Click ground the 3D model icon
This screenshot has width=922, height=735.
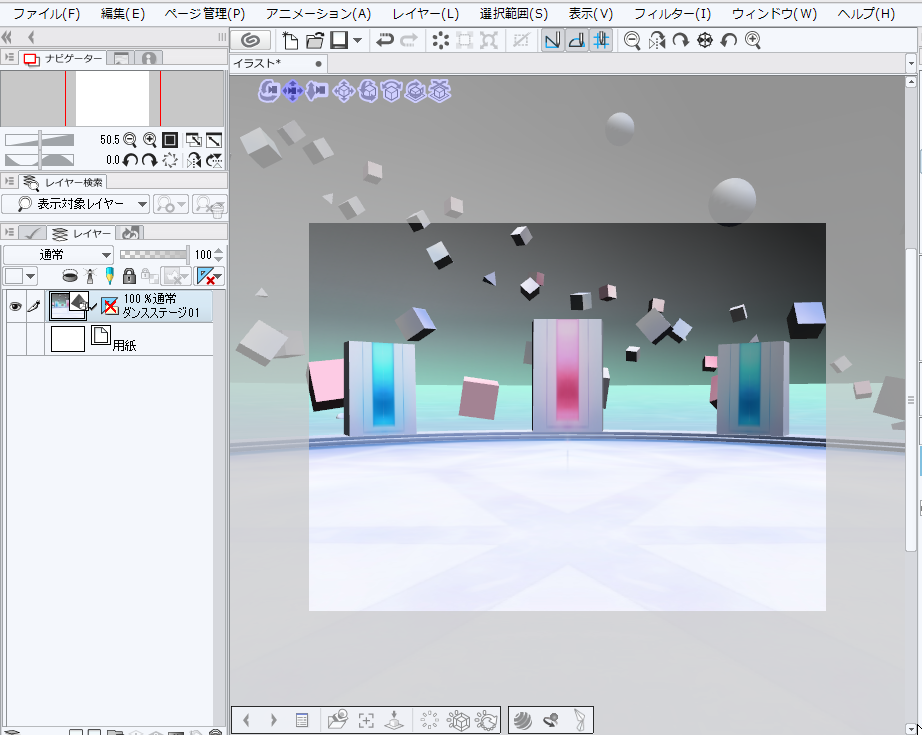coord(394,719)
